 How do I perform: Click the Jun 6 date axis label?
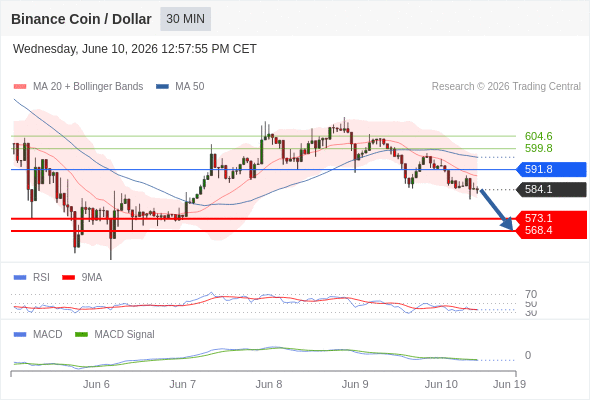96,384
